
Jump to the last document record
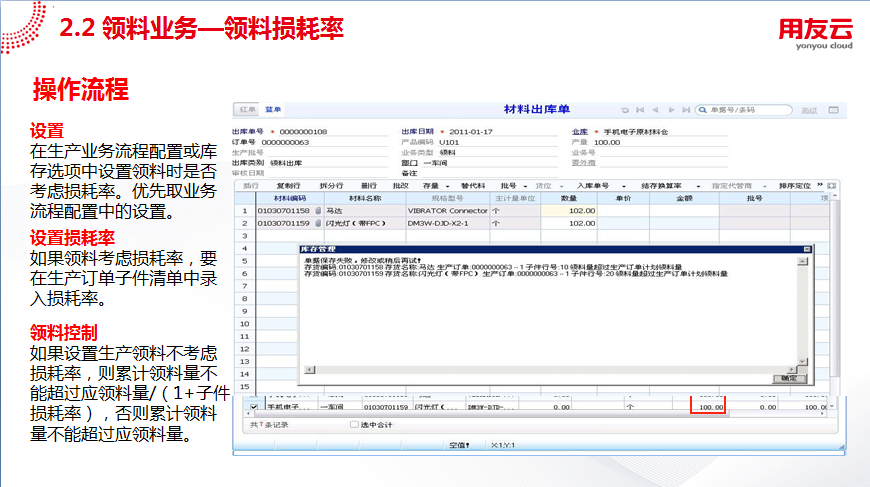pyautogui.click(x=685, y=110)
